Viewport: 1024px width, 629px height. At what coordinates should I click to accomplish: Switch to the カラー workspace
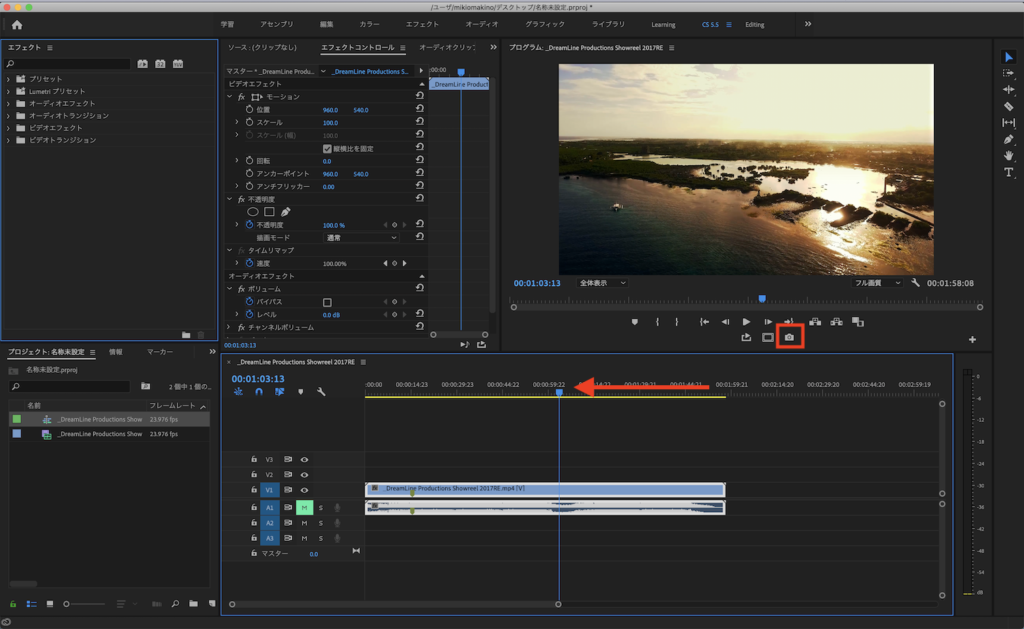(369, 24)
